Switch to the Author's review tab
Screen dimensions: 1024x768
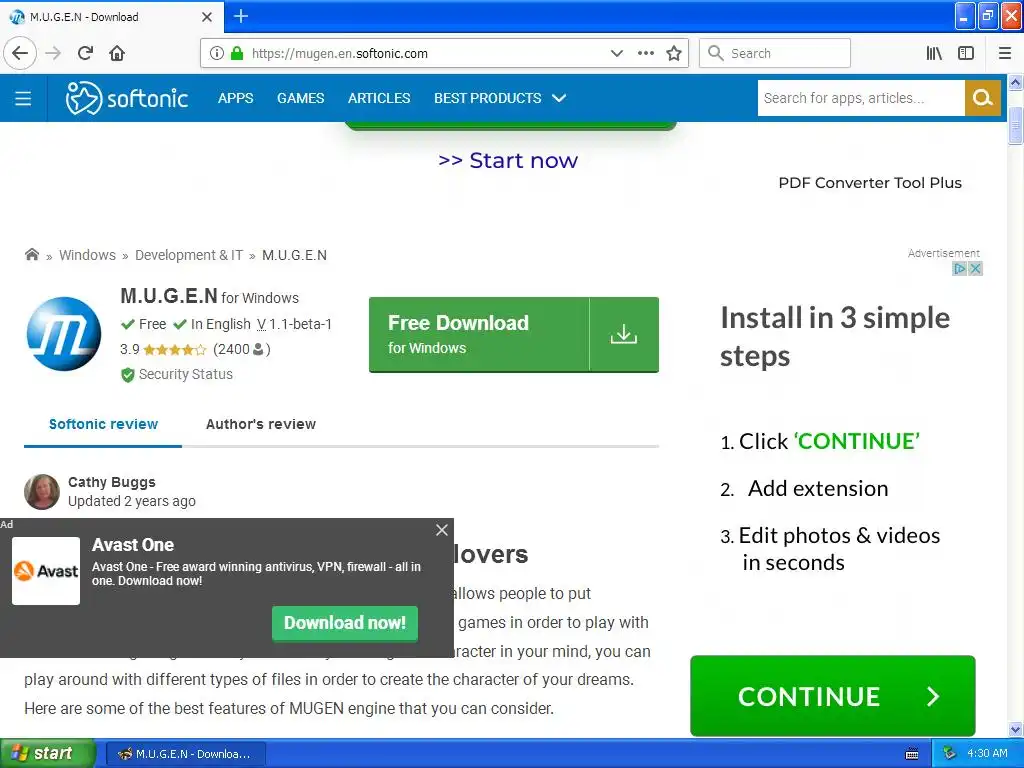(x=261, y=424)
